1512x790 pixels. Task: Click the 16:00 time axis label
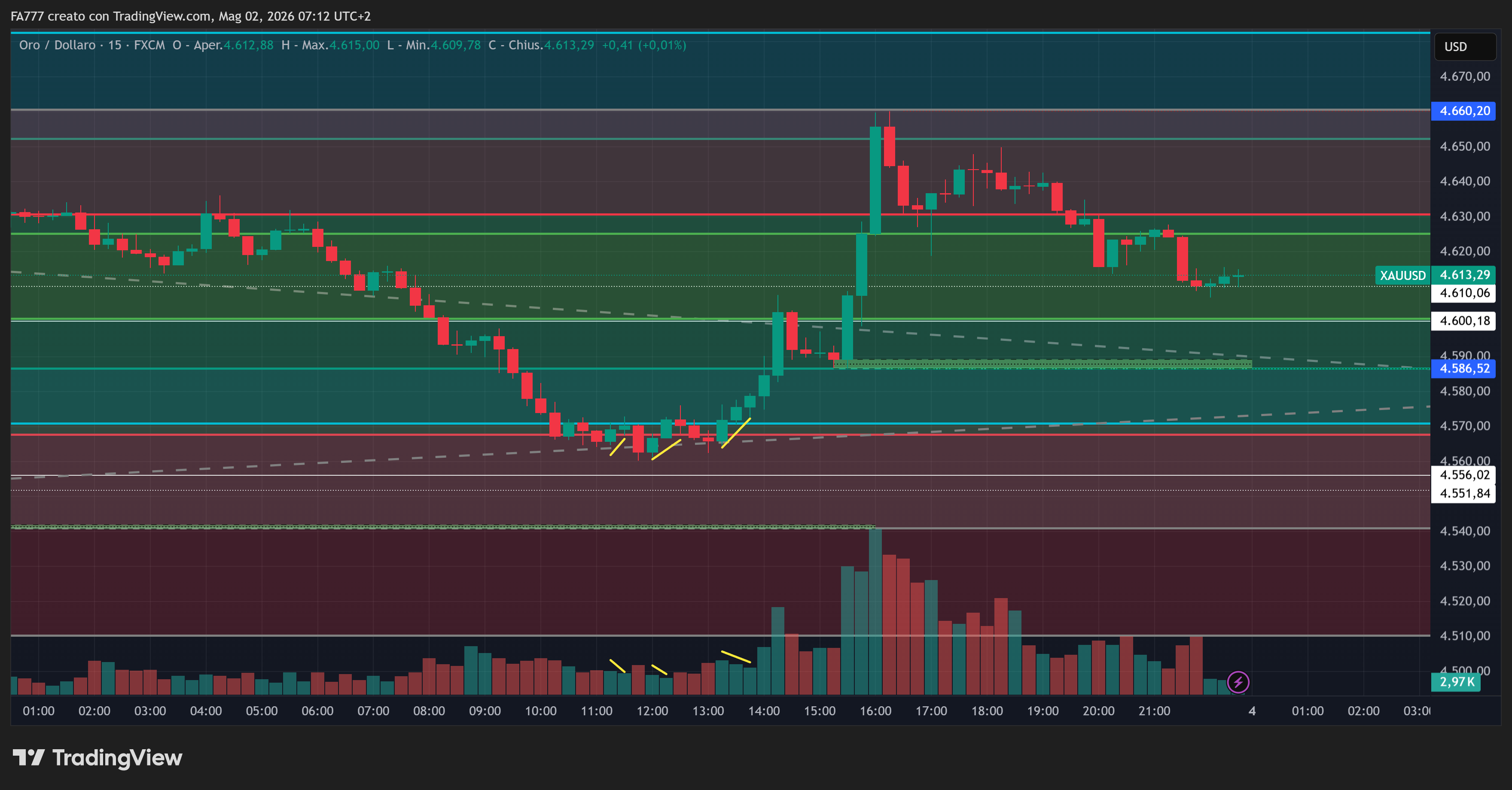click(x=875, y=711)
